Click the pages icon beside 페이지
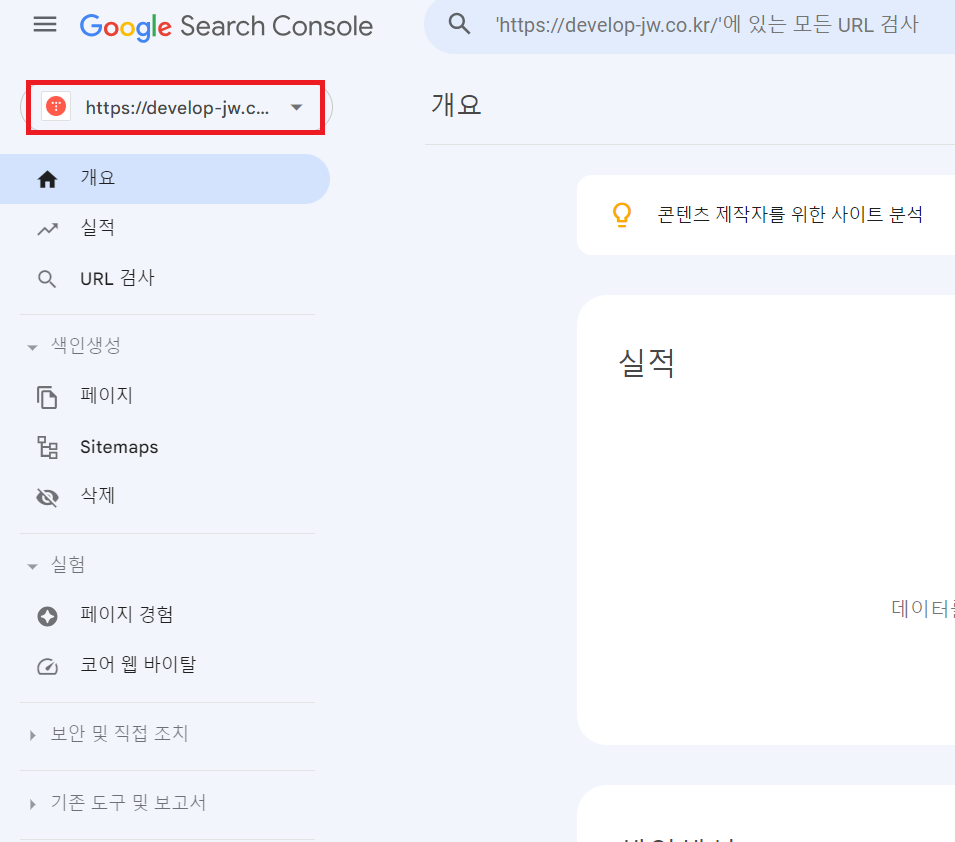 [x=47, y=397]
